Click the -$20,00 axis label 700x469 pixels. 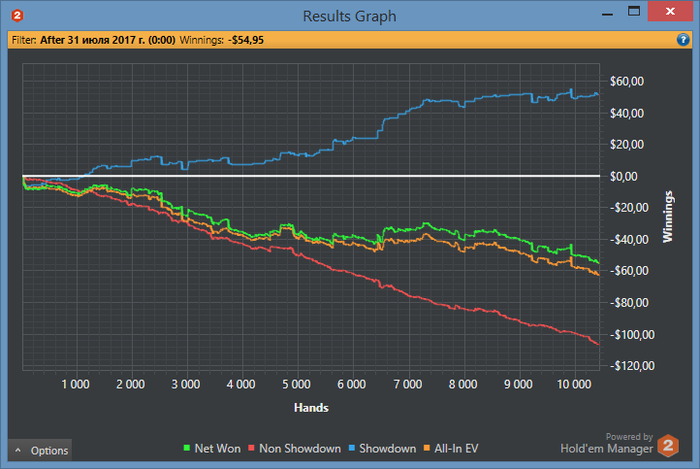coord(629,208)
